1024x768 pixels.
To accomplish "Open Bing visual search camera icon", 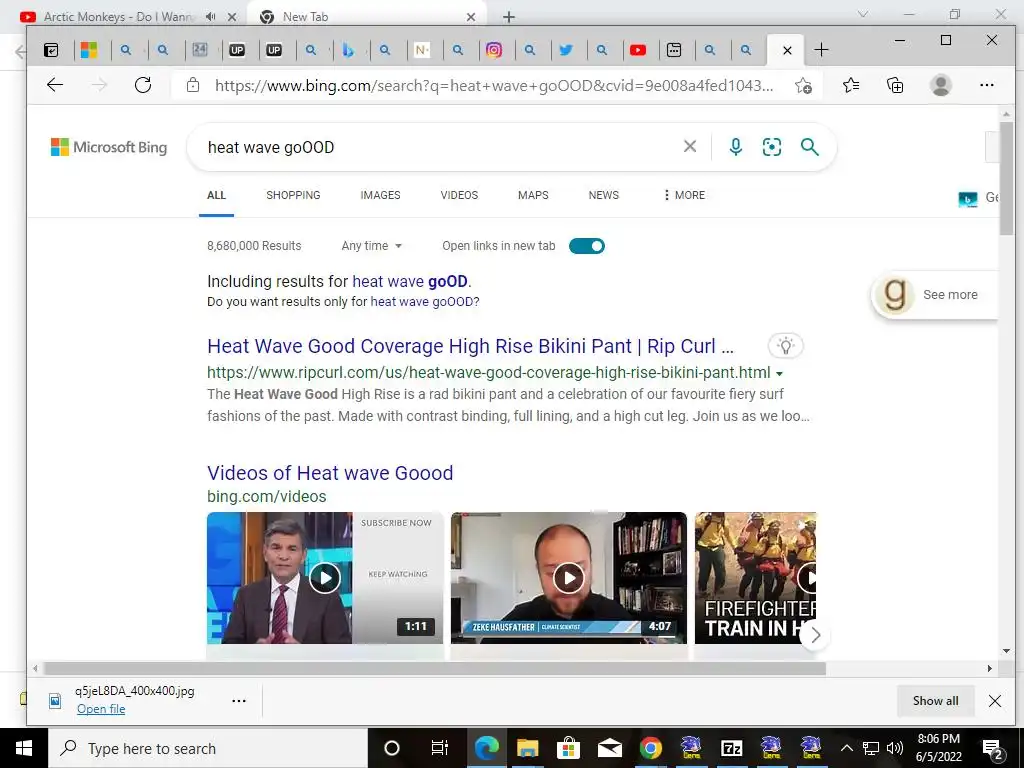I will (x=772, y=147).
